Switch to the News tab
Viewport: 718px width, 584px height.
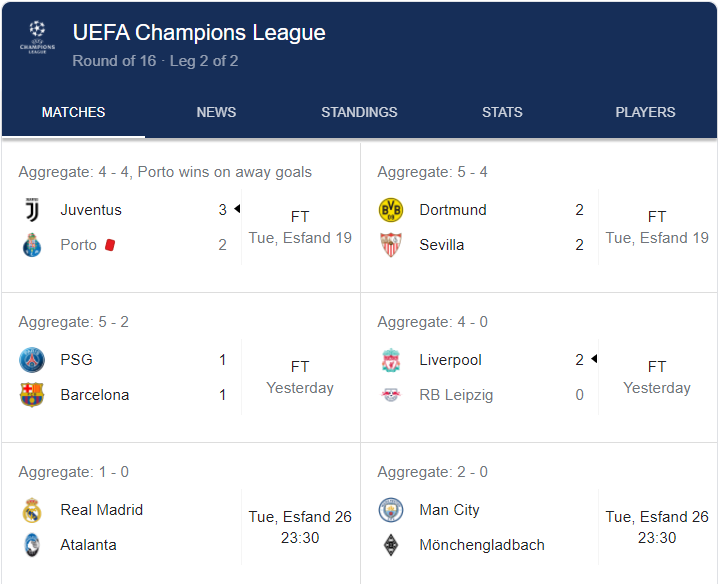(x=216, y=112)
